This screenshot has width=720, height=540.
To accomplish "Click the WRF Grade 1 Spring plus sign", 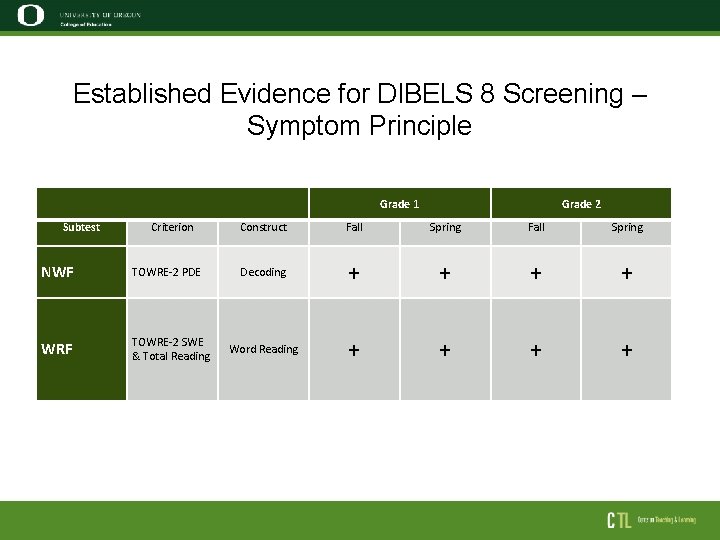I will point(444,350).
